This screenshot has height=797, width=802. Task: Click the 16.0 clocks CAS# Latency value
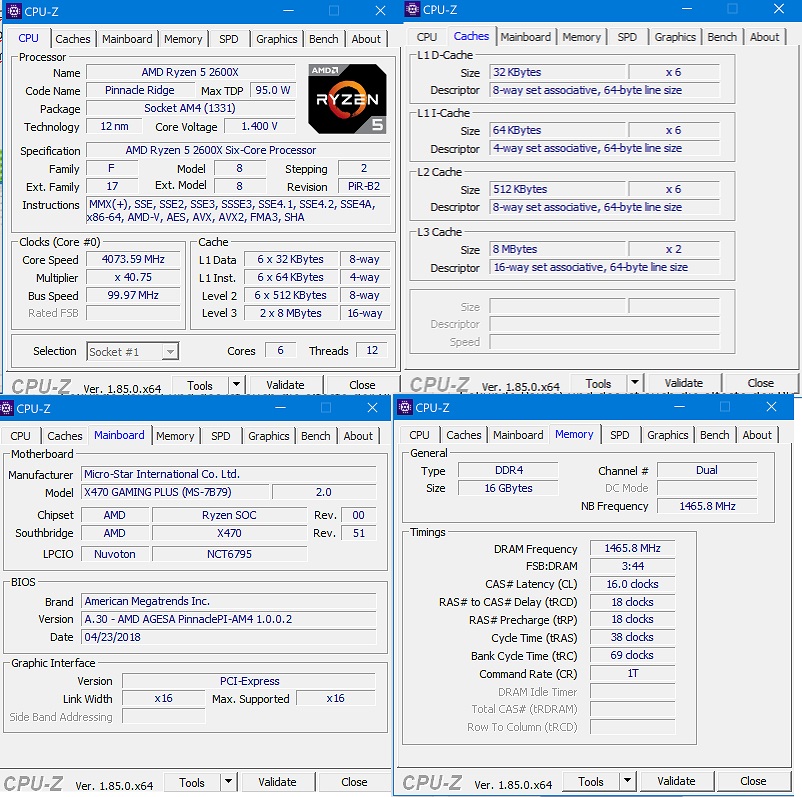point(632,584)
